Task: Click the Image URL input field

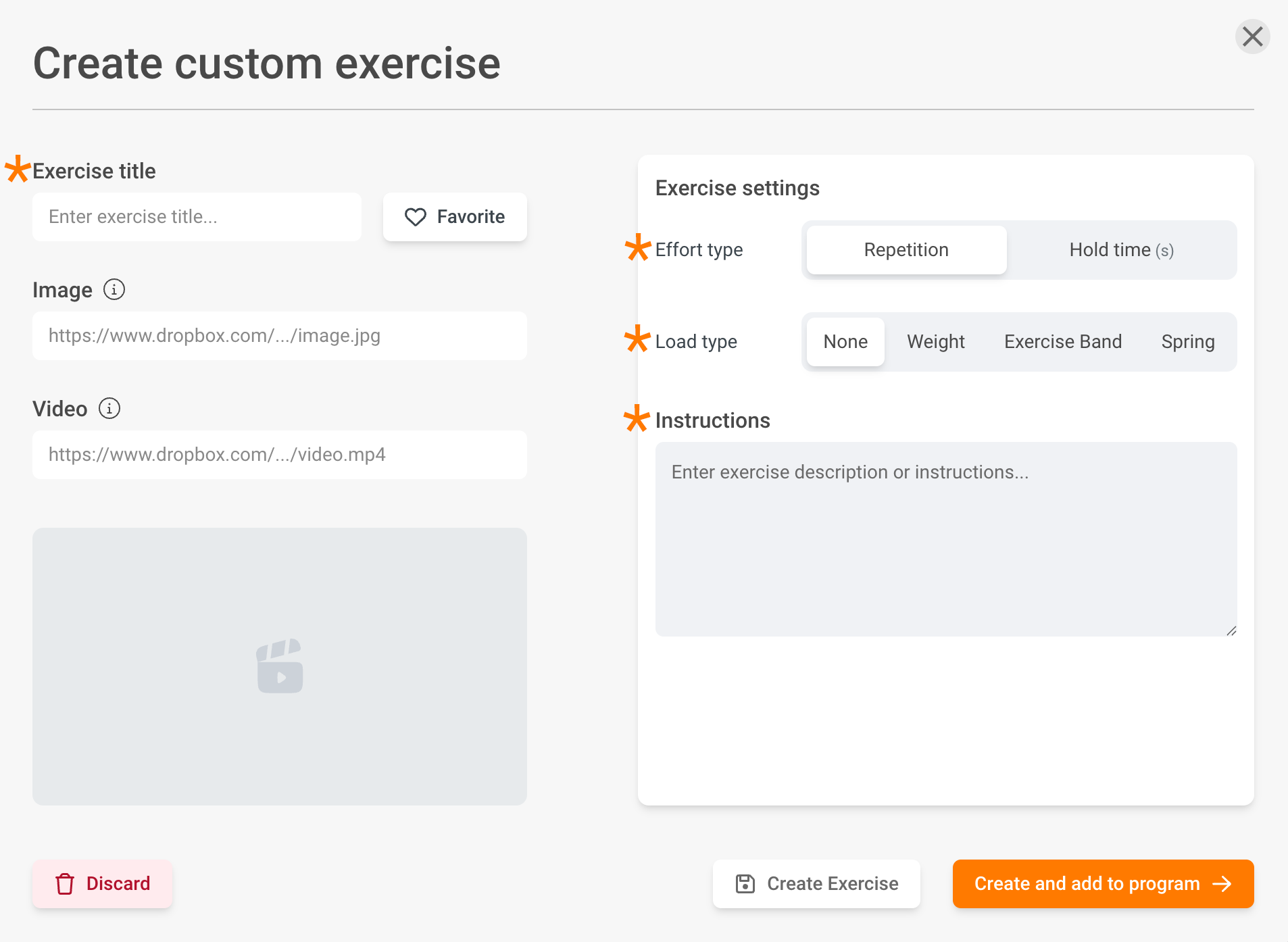Action: (x=280, y=336)
